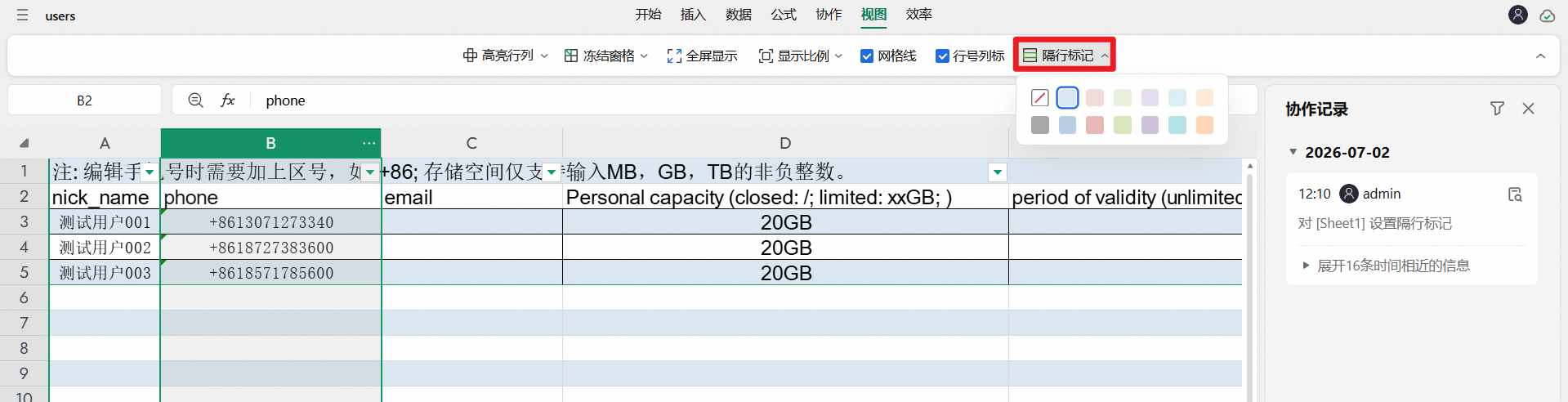Open the 显示比例 dropdown

point(801,56)
